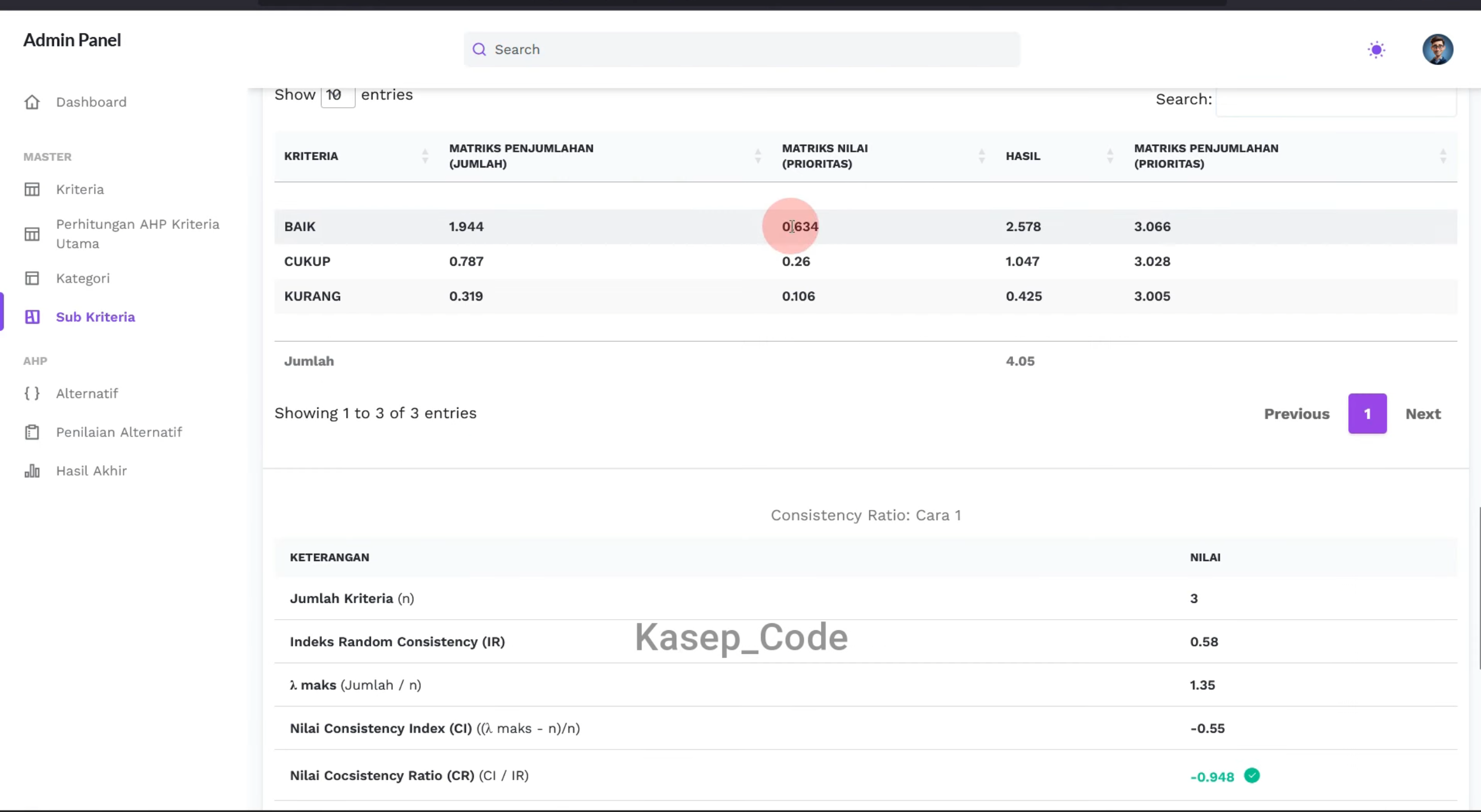This screenshot has width=1481, height=812.
Task: Click the Previous pagination button
Action: click(1297, 414)
